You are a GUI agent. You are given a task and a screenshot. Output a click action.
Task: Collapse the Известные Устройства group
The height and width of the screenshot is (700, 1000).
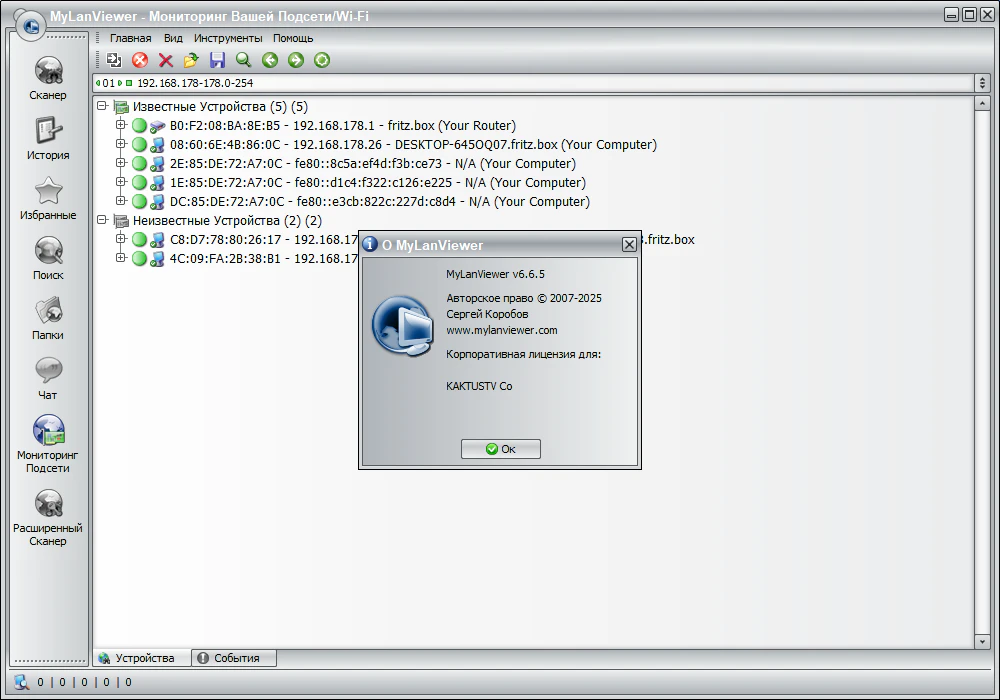102,105
